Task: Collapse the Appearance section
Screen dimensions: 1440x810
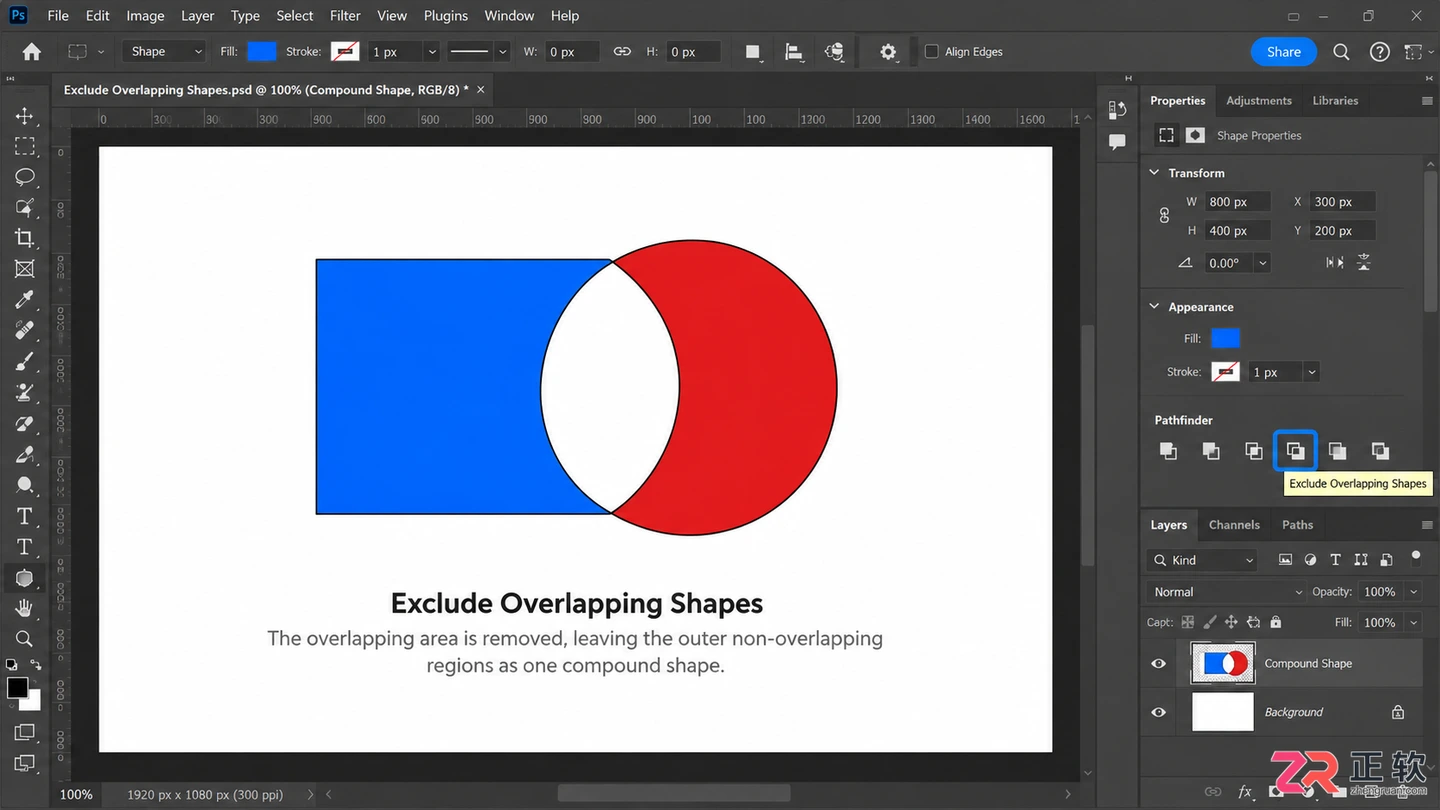Action: click(1154, 307)
